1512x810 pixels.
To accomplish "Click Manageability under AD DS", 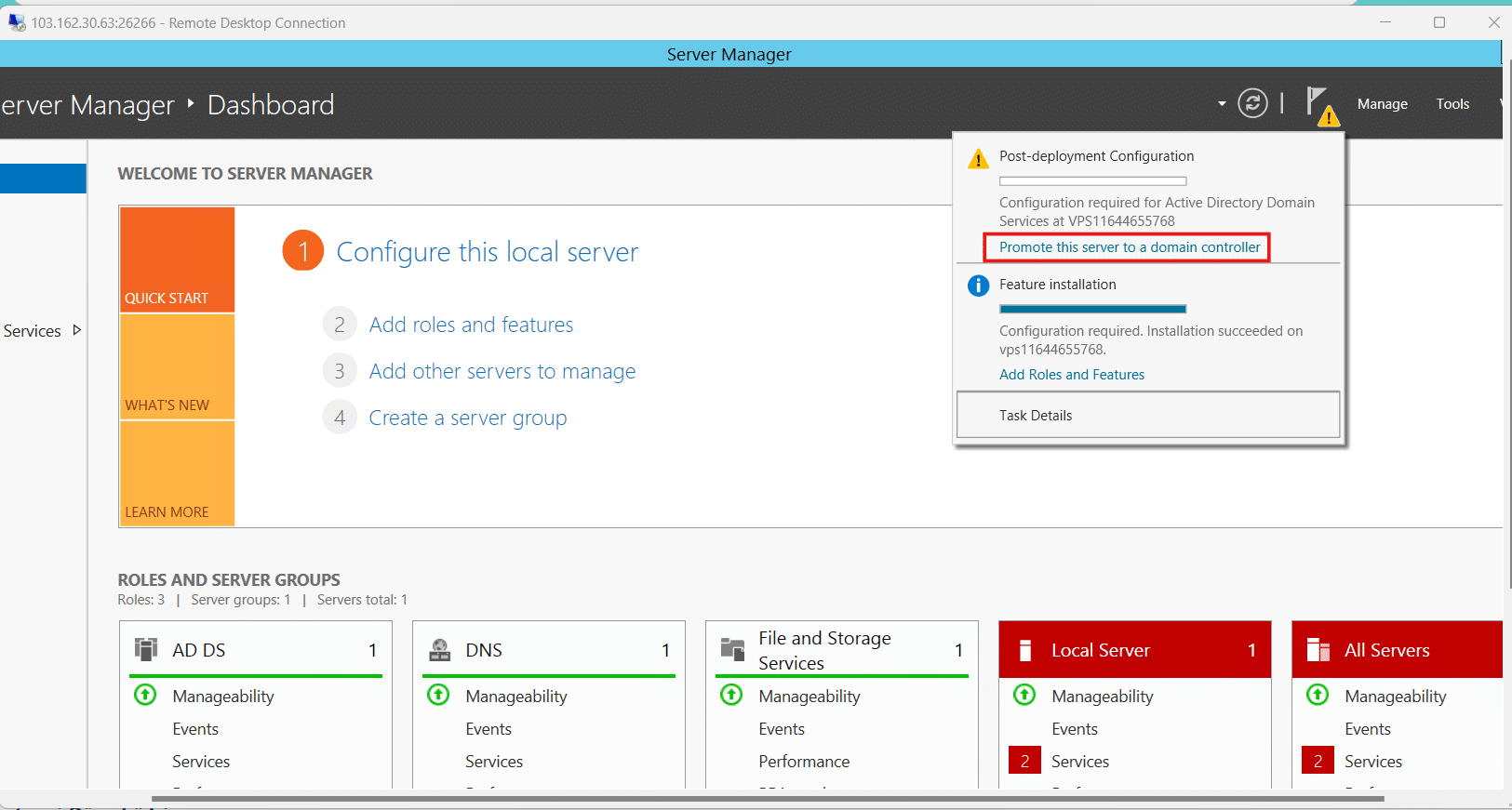I will point(223,697).
